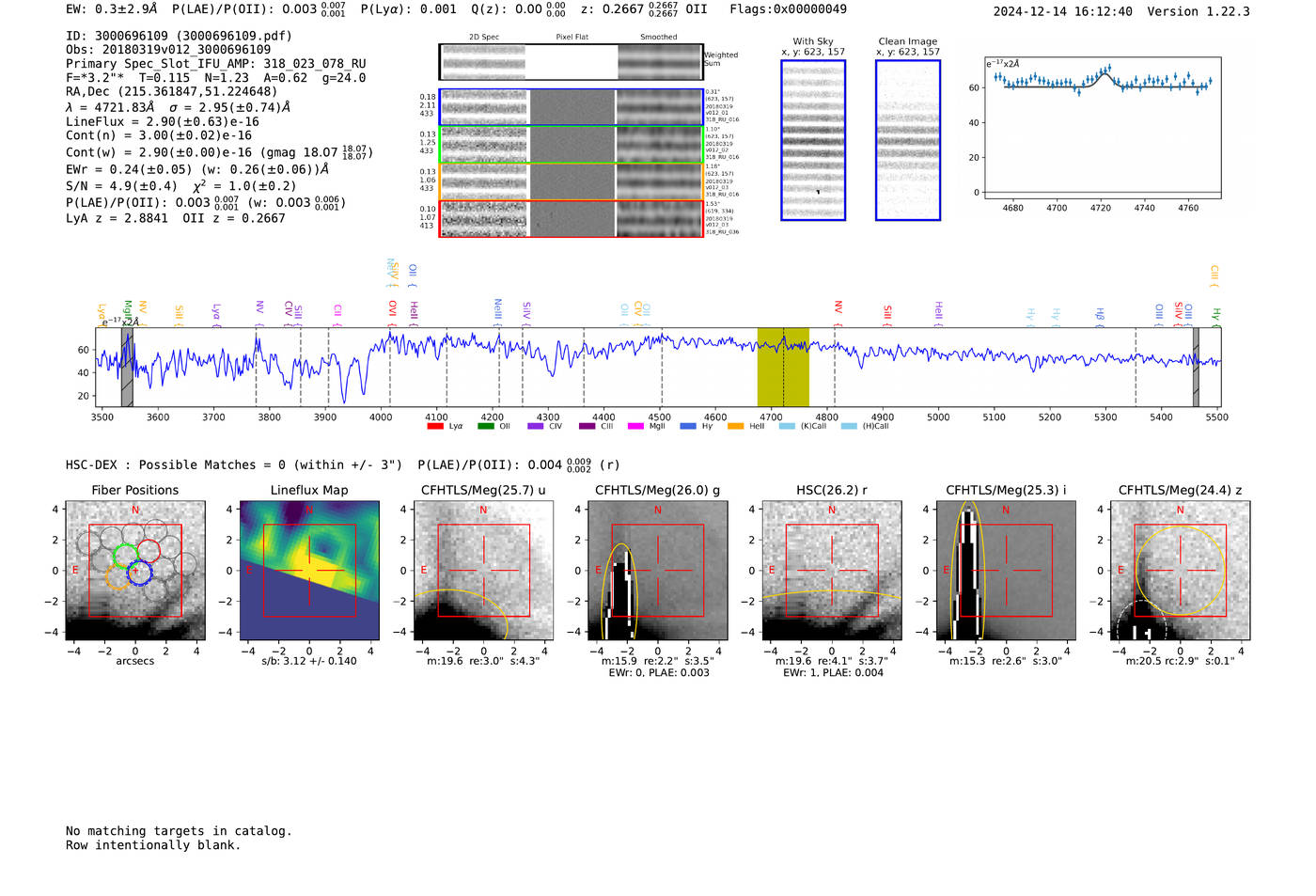Screen dimensions: 1316x896
Task: Click the 'S/N = 4.9(±0.4)' value
Action: click(121, 186)
